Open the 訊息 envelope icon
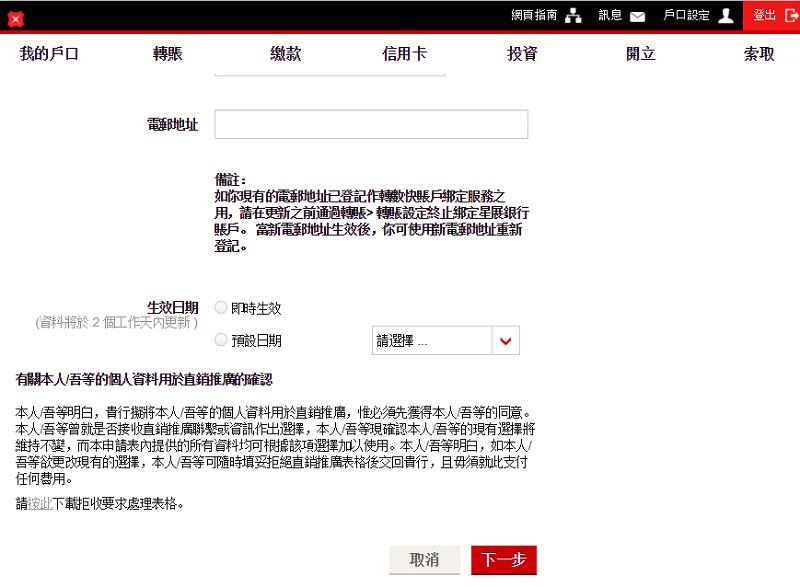This screenshot has width=800, height=587. click(637, 16)
